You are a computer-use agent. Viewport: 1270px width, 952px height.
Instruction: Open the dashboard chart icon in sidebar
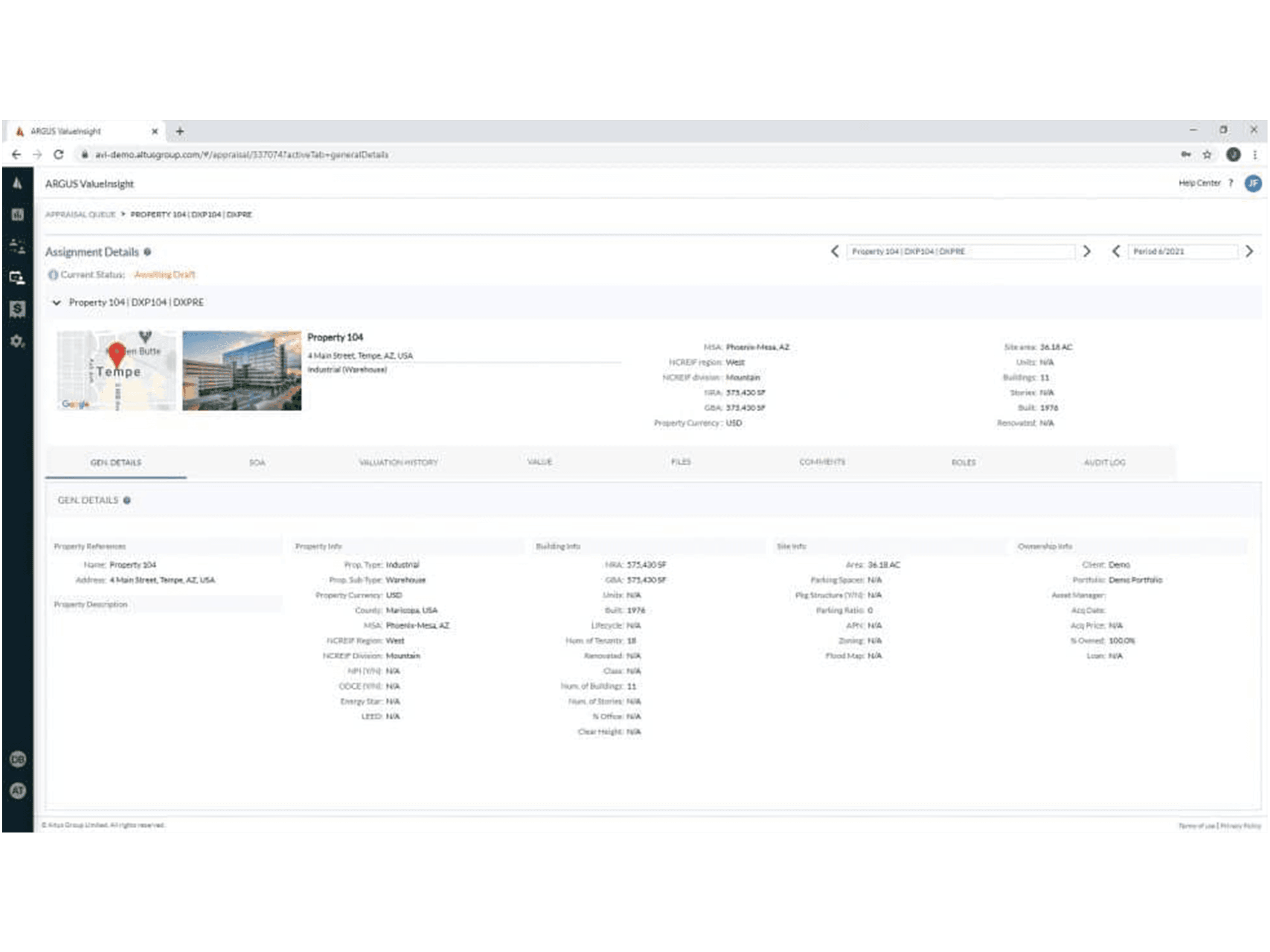tap(17, 215)
